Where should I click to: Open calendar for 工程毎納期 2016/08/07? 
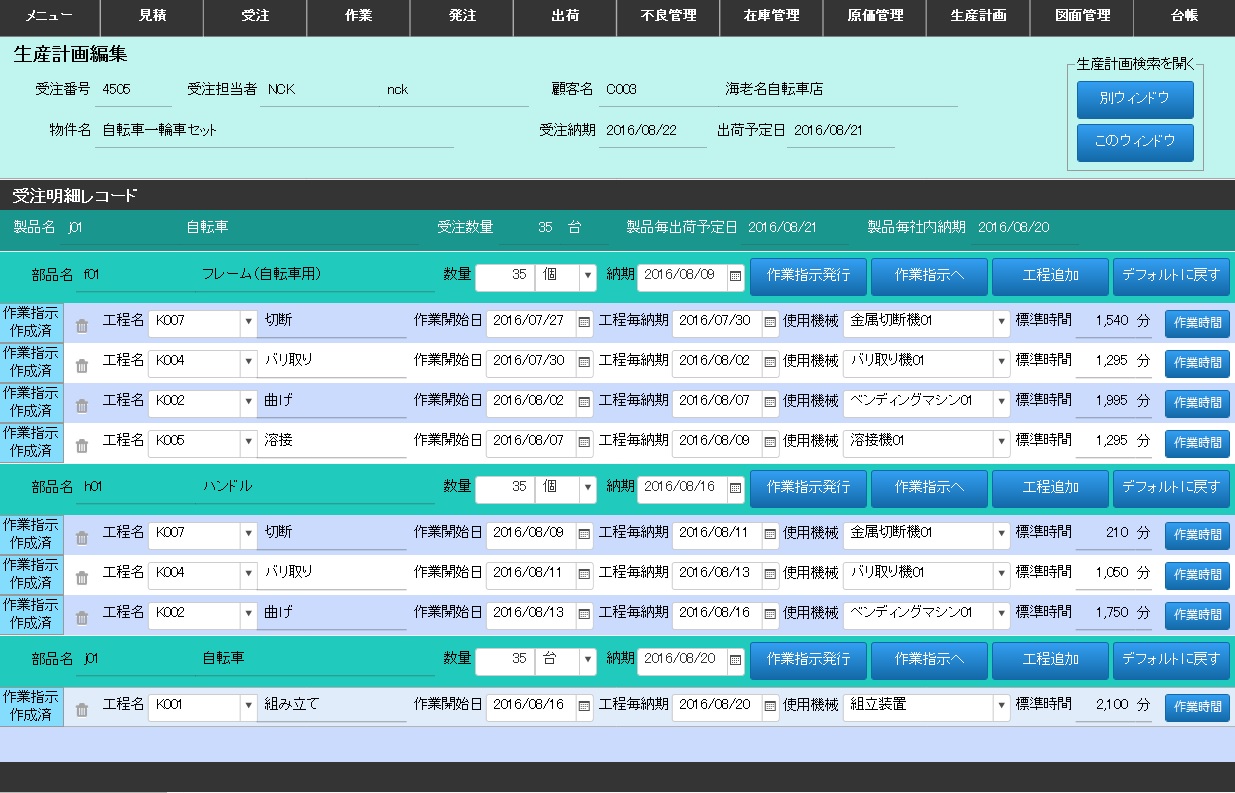pos(770,401)
